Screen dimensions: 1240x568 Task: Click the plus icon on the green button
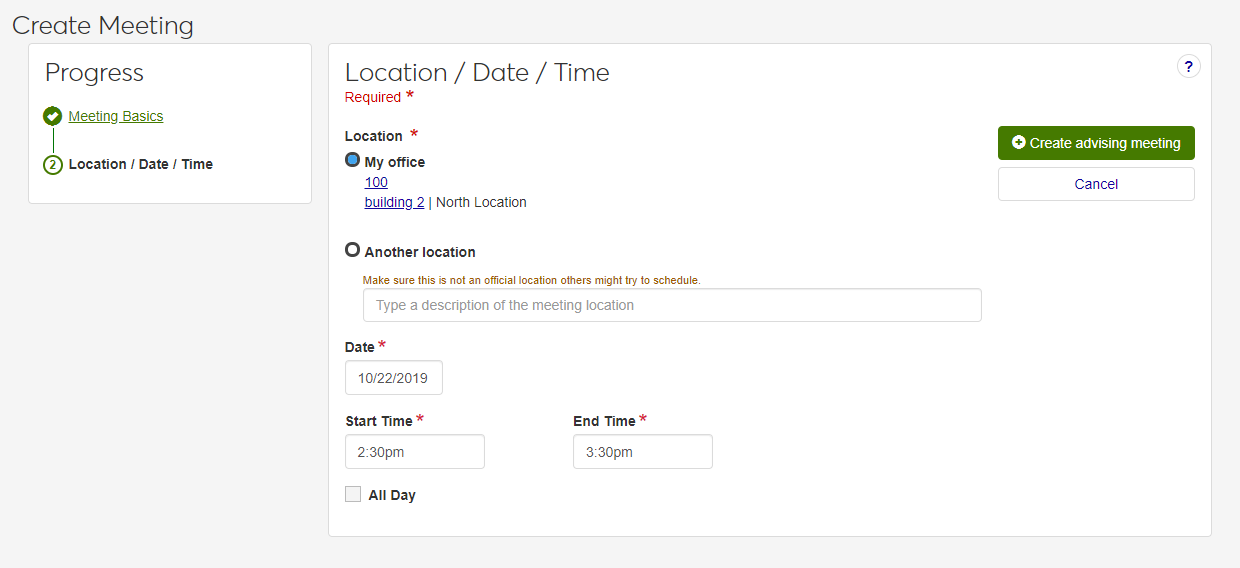click(x=1018, y=143)
